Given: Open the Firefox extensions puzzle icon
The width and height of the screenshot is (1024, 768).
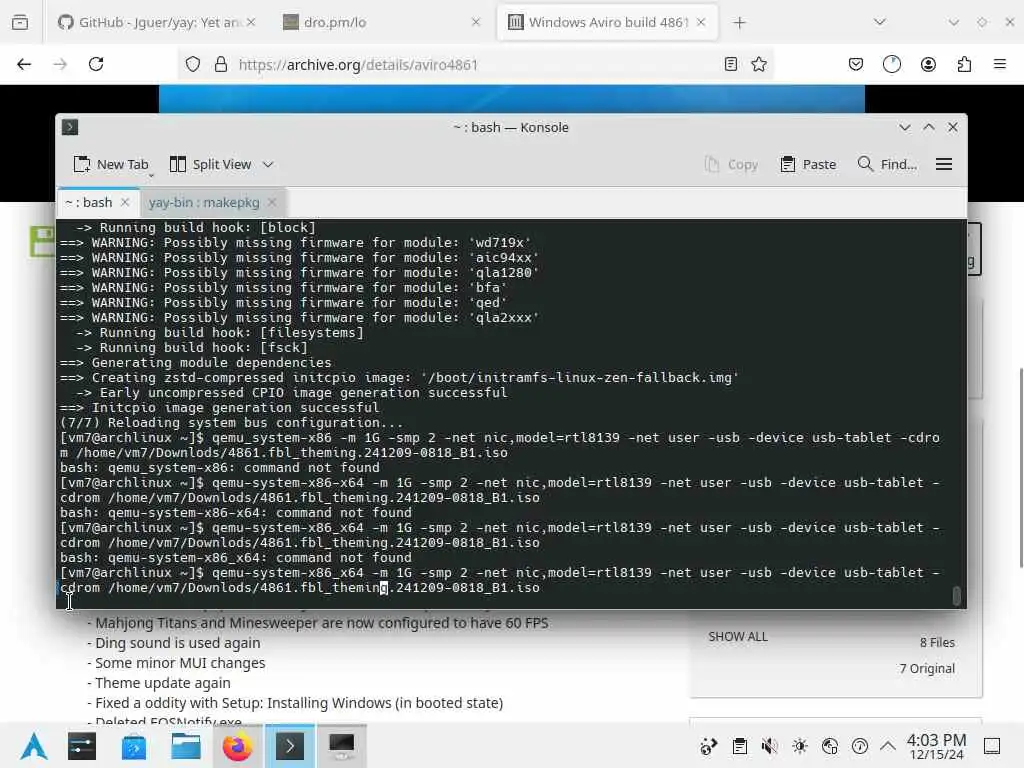Looking at the screenshot, I should 964,64.
